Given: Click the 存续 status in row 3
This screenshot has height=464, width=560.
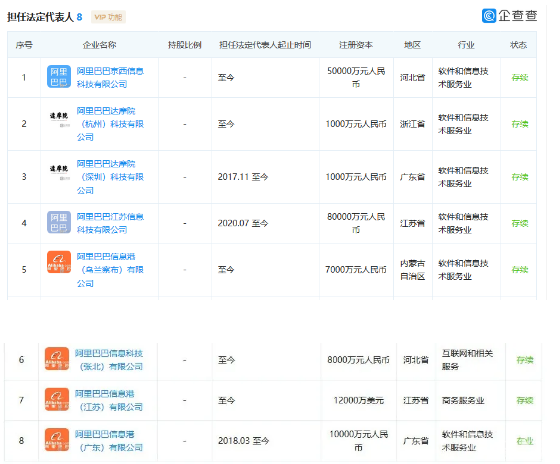Looking at the screenshot, I should click(x=520, y=177).
